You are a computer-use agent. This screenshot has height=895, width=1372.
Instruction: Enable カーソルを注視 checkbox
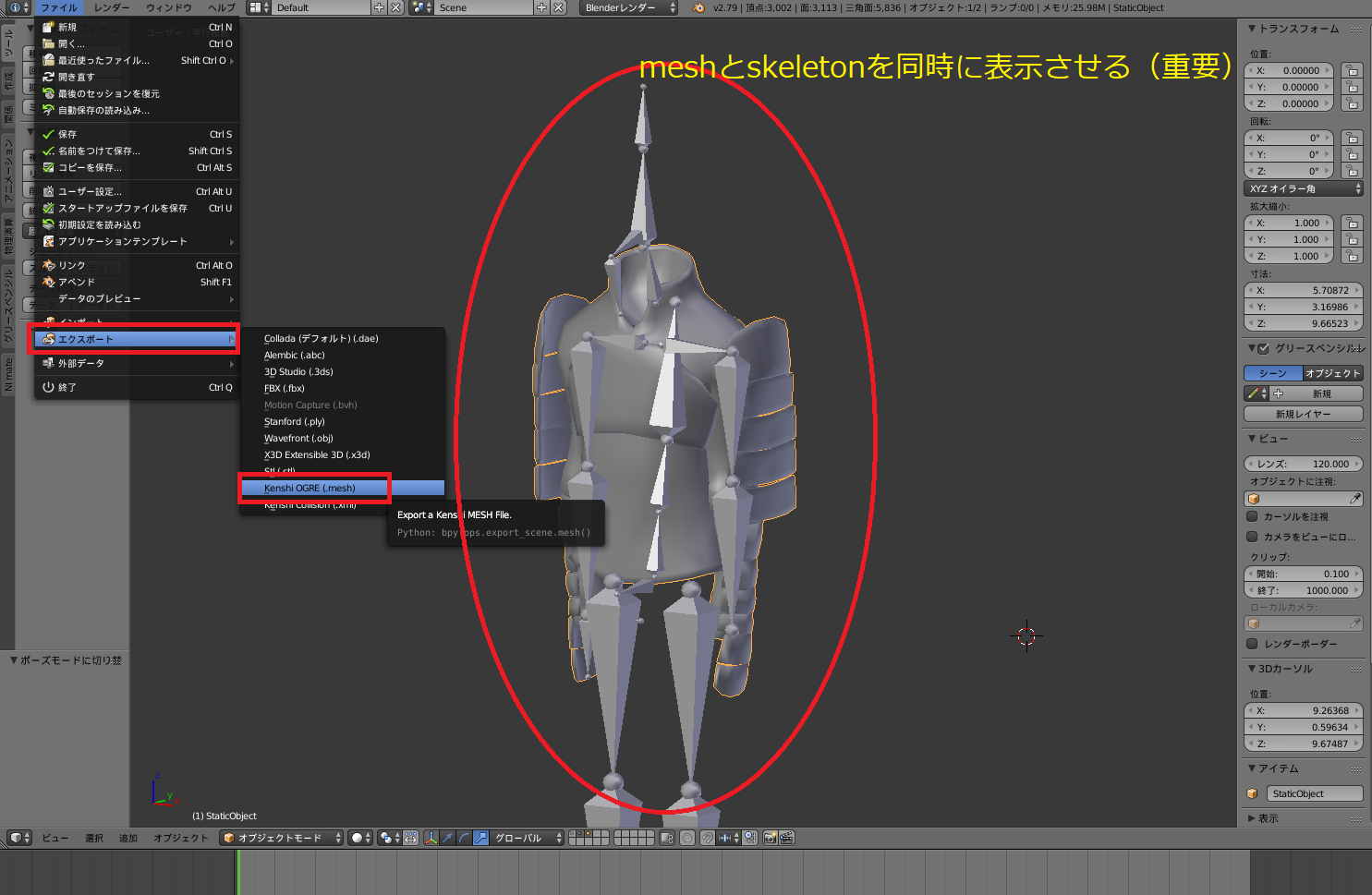(x=1253, y=516)
